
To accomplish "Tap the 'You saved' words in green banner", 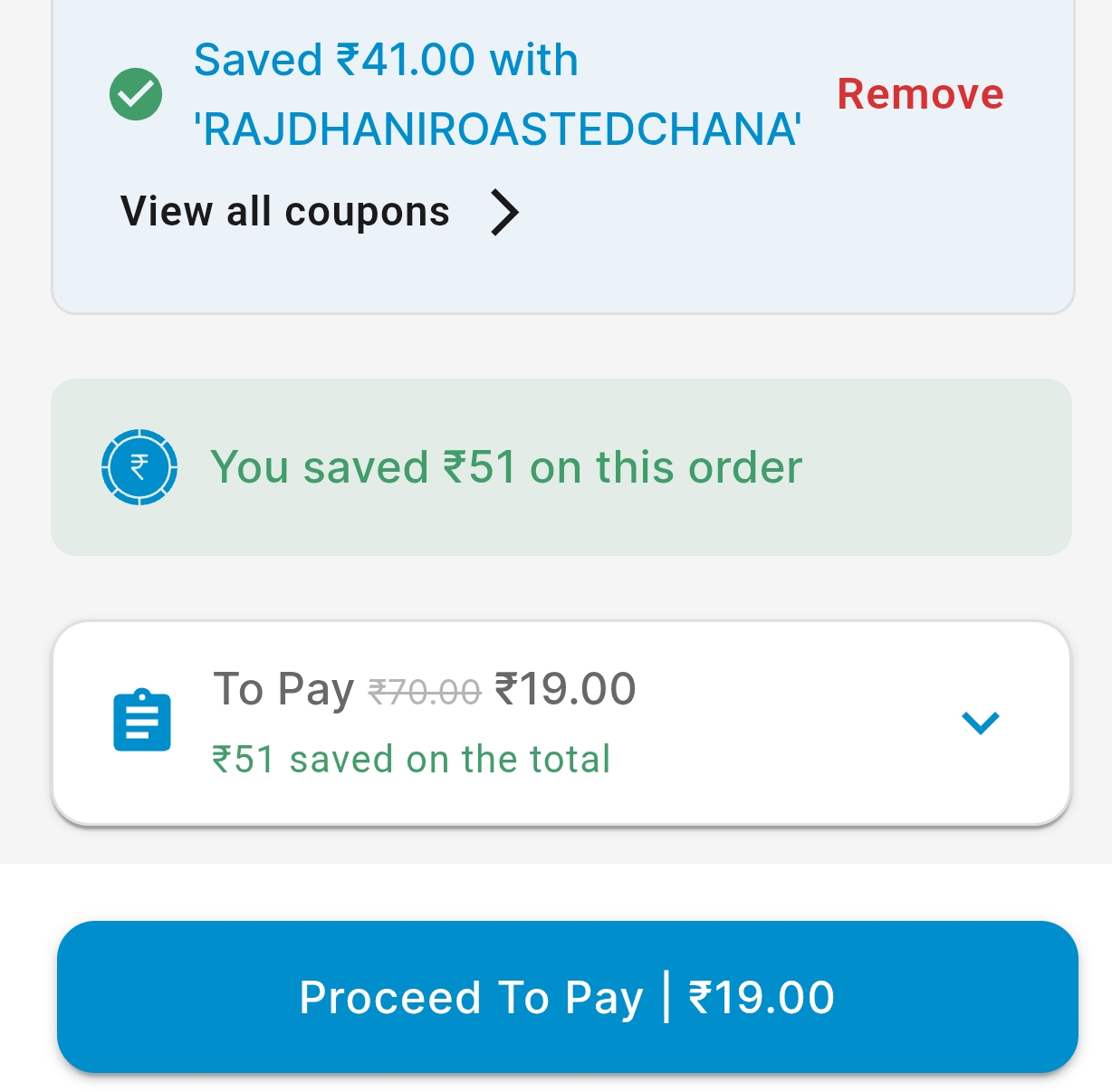I will 319,468.
